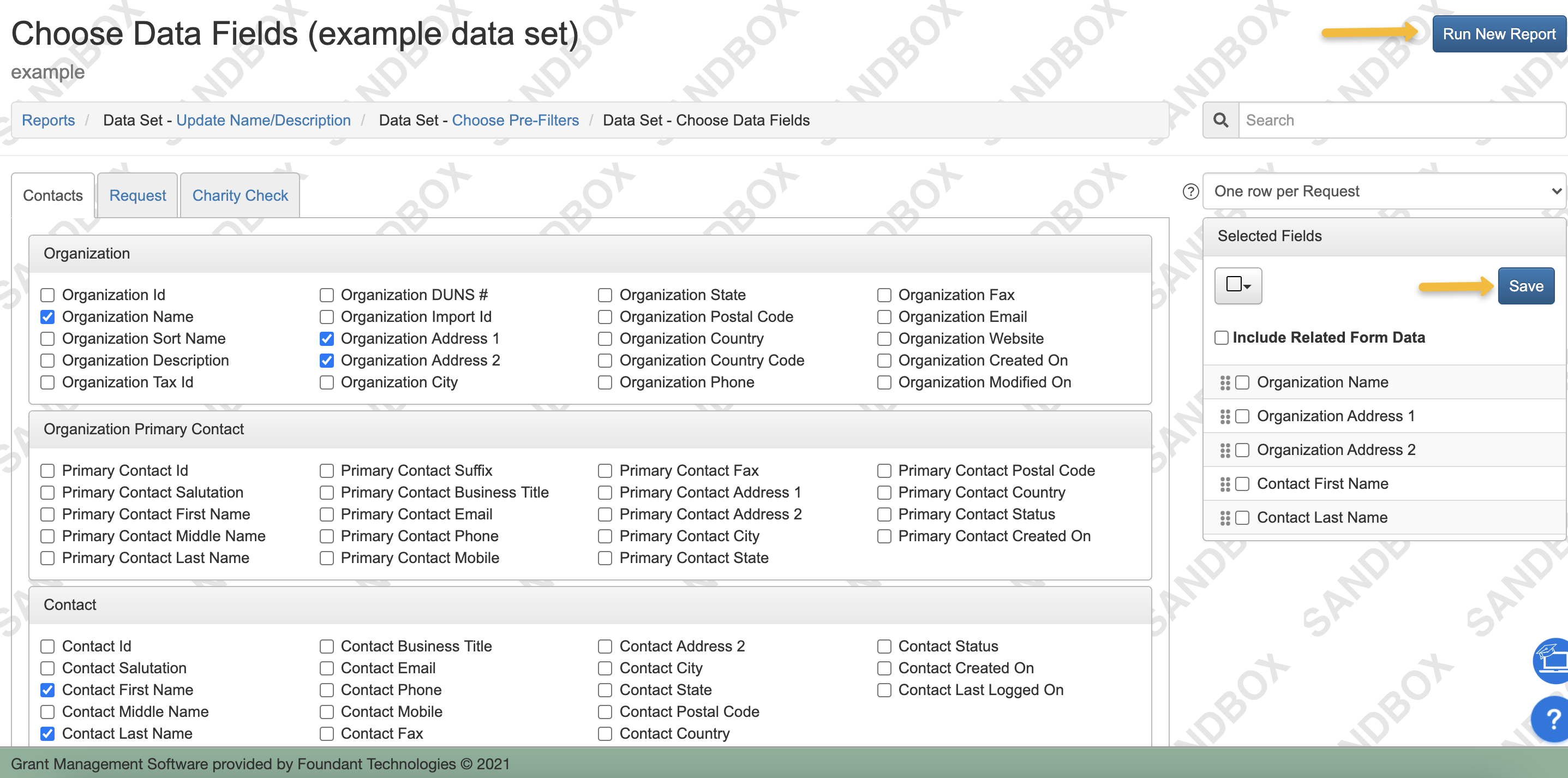Check the Organization Id checkbox

[x=47, y=295]
